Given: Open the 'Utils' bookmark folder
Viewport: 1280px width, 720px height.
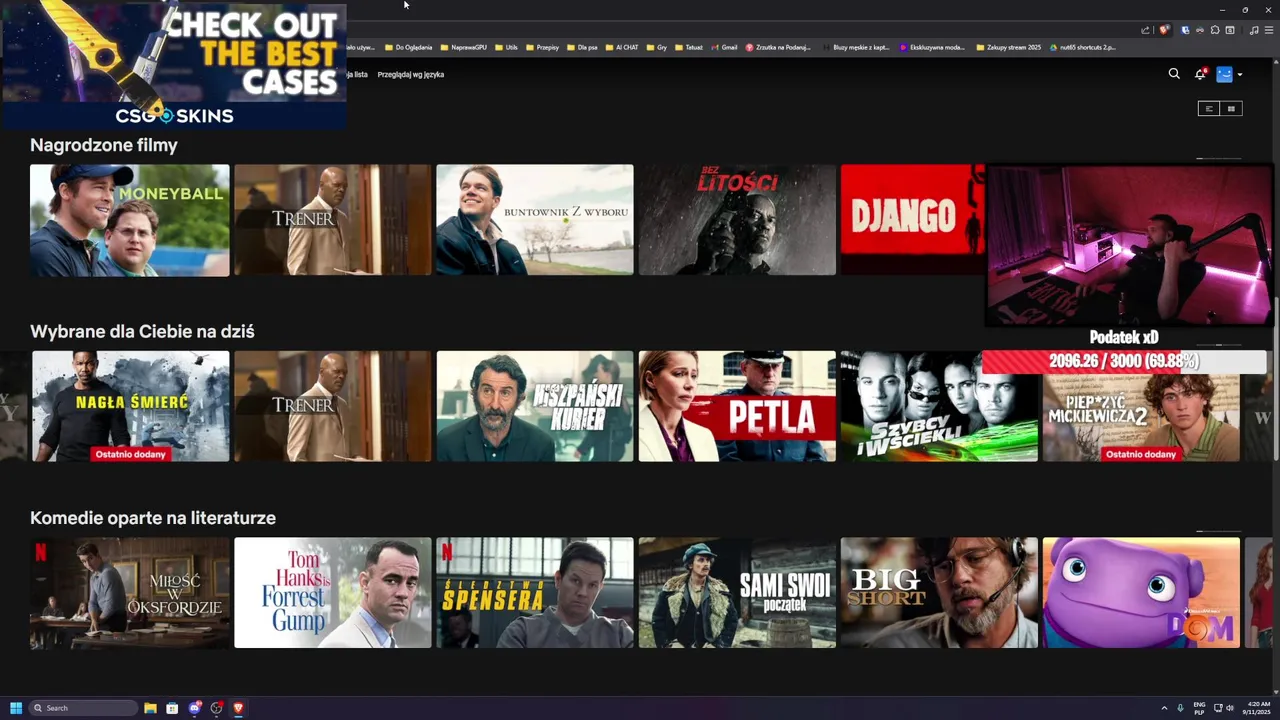Looking at the screenshot, I should (x=506, y=47).
